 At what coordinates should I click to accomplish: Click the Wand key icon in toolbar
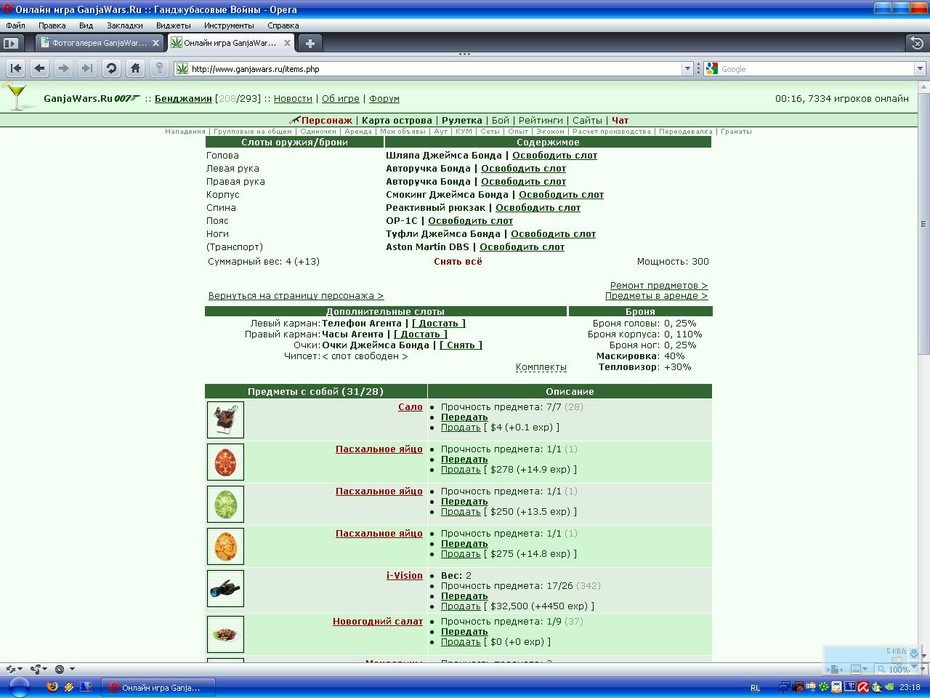pyautogui.click(x=159, y=68)
